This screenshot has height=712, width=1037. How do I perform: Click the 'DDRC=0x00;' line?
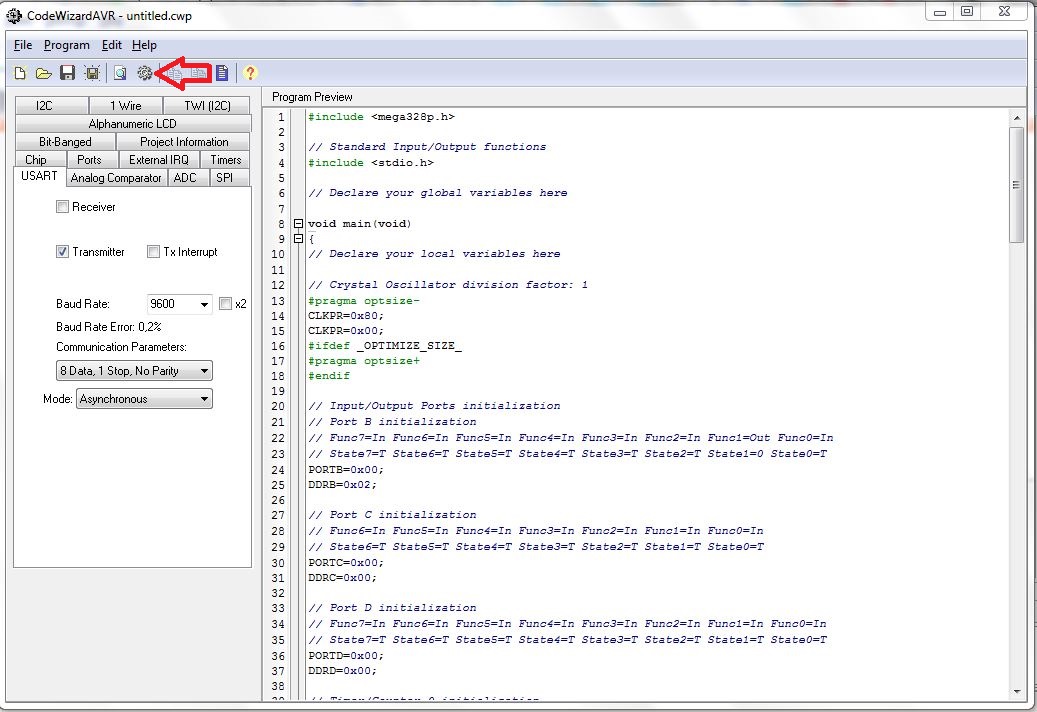(x=343, y=578)
